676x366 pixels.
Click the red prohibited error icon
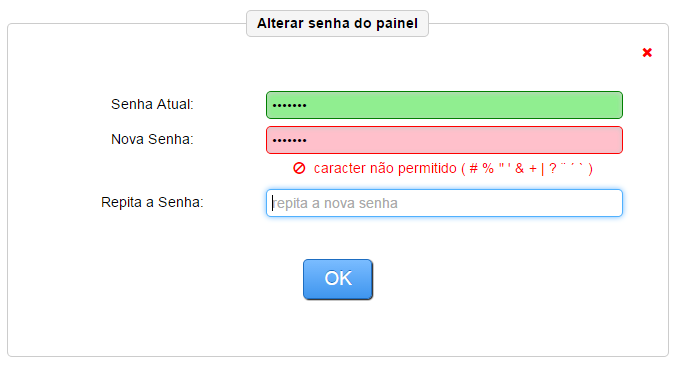299,168
